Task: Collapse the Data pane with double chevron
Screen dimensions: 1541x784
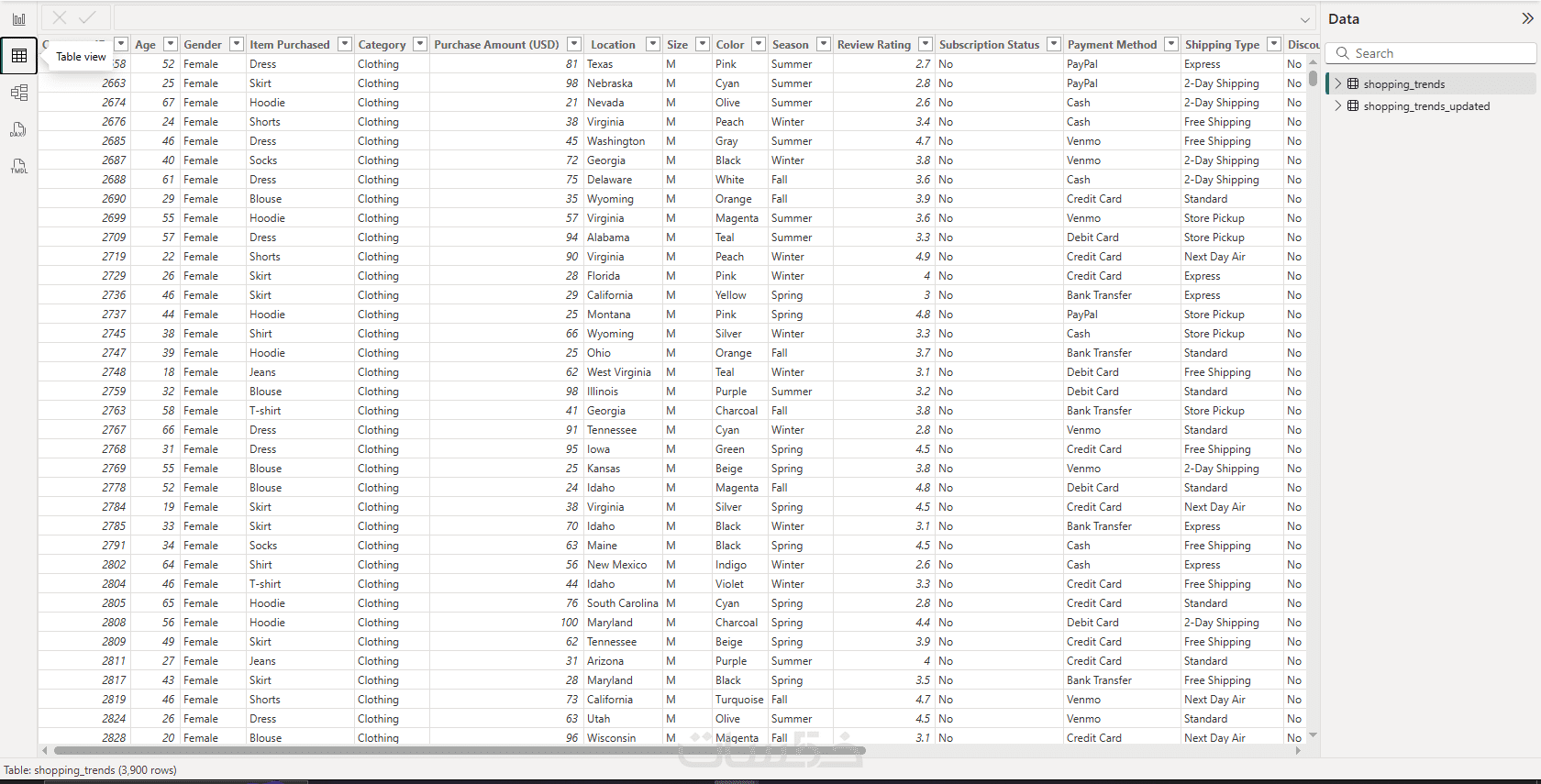Action: [x=1527, y=18]
